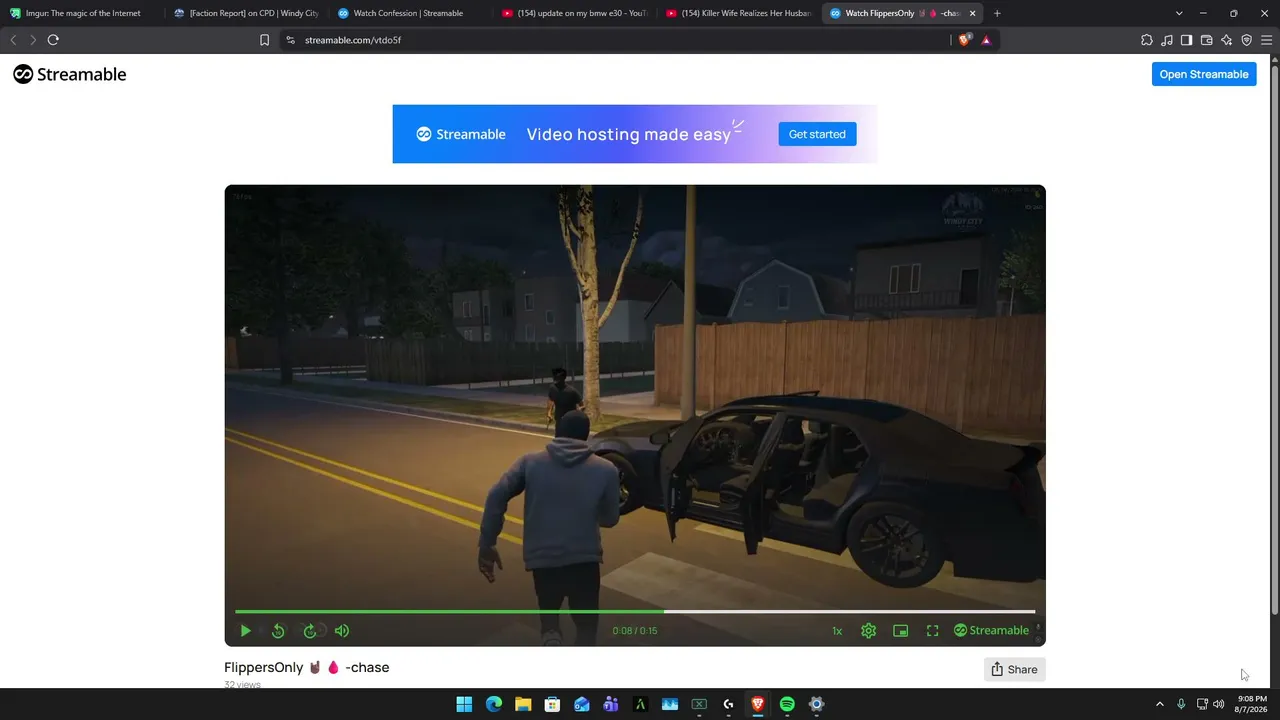Open the browser main hamburger menu
Image resolution: width=1280 pixels, height=720 pixels.
point(1266,40)
